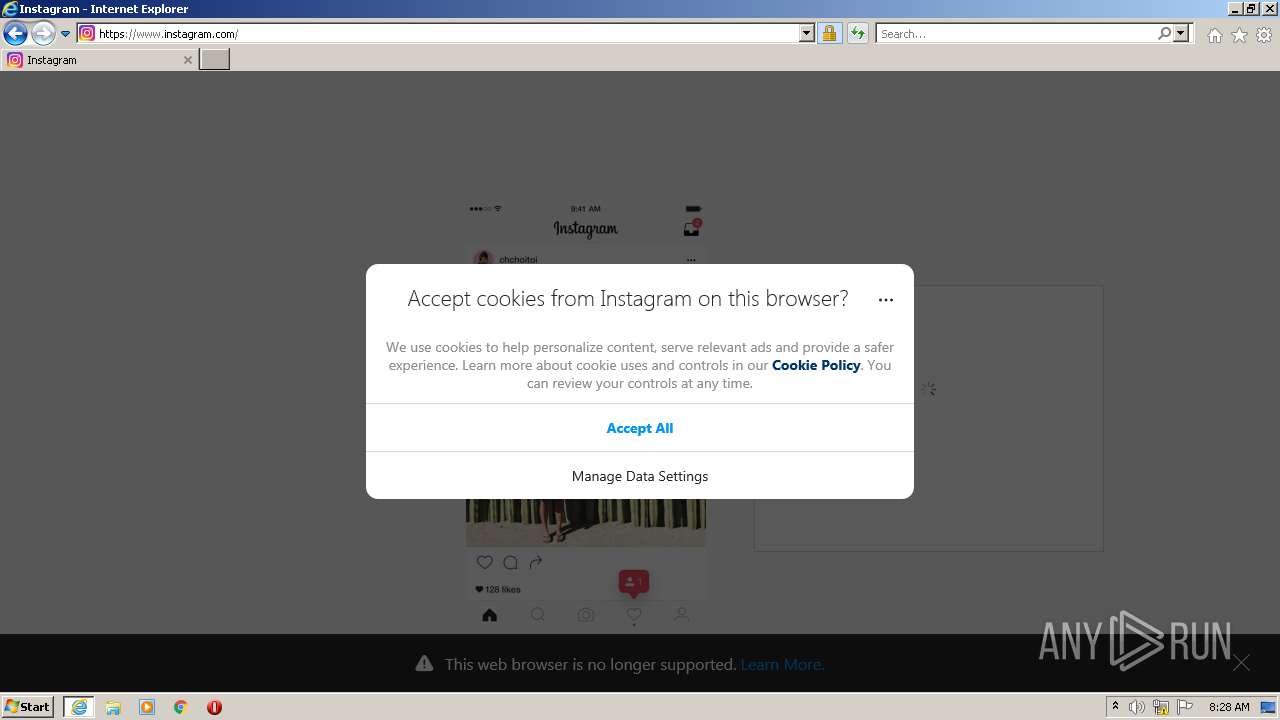Open recent pages dropdown next to Forward
Viewport: 1280px width, 720px height.
pos(66,34)
